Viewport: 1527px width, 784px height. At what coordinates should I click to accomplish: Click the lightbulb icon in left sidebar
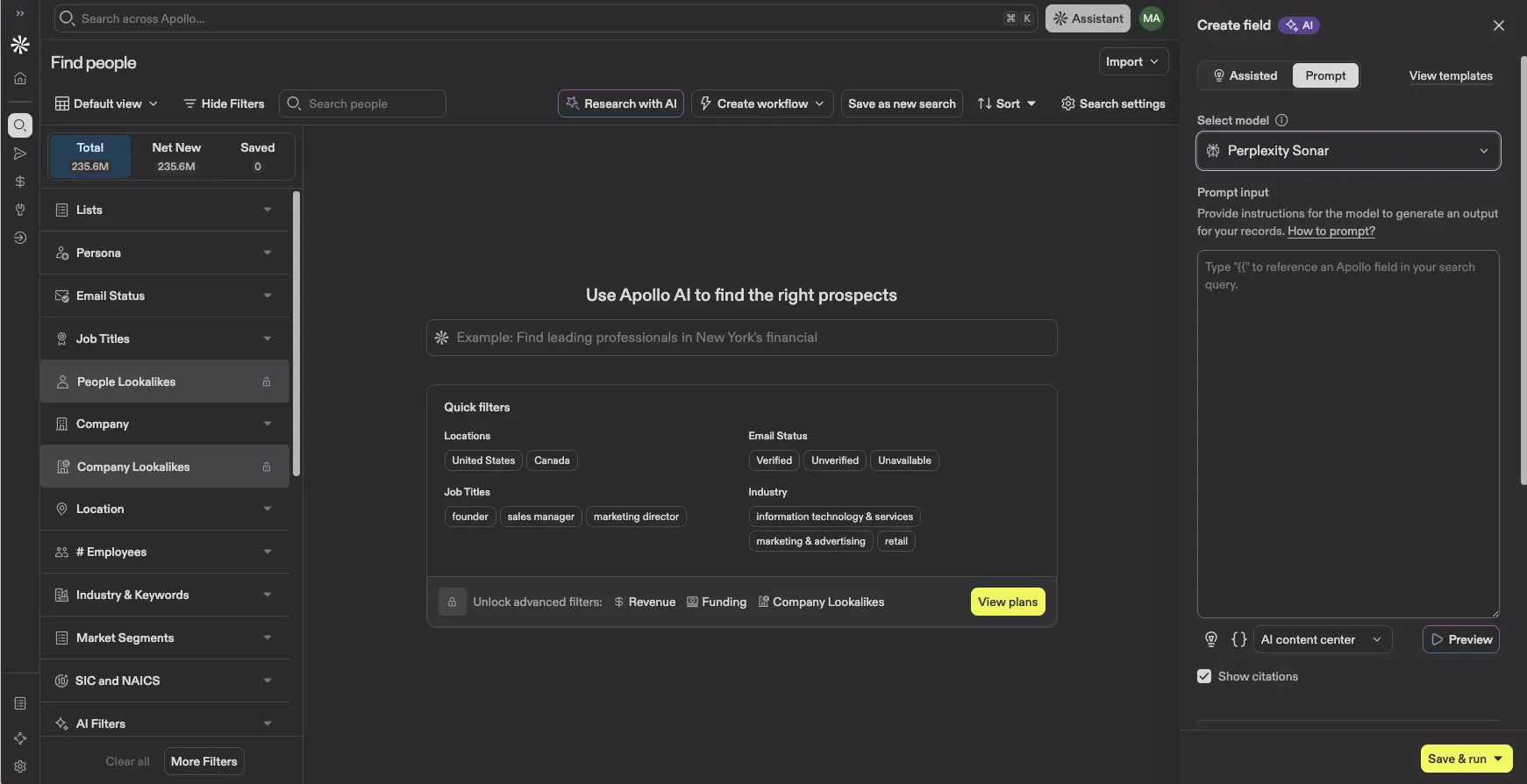(20, 210)
